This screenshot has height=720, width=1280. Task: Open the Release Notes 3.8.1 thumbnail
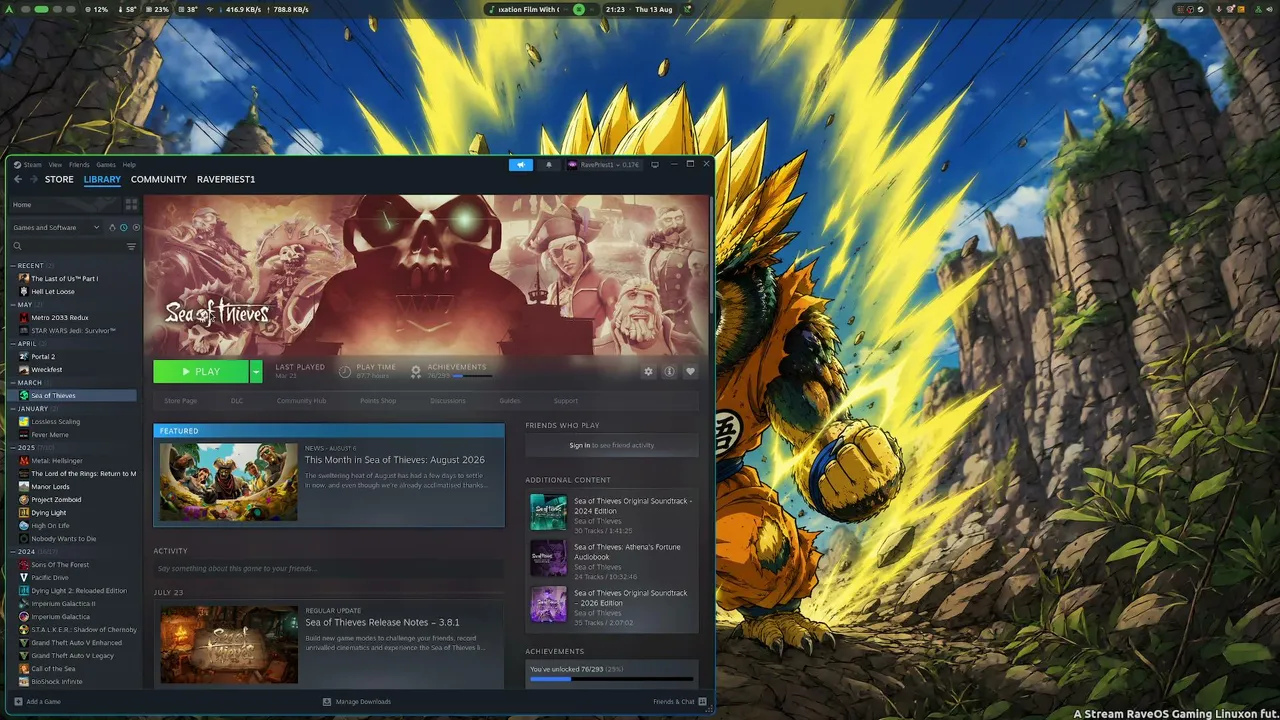point(229,645)
